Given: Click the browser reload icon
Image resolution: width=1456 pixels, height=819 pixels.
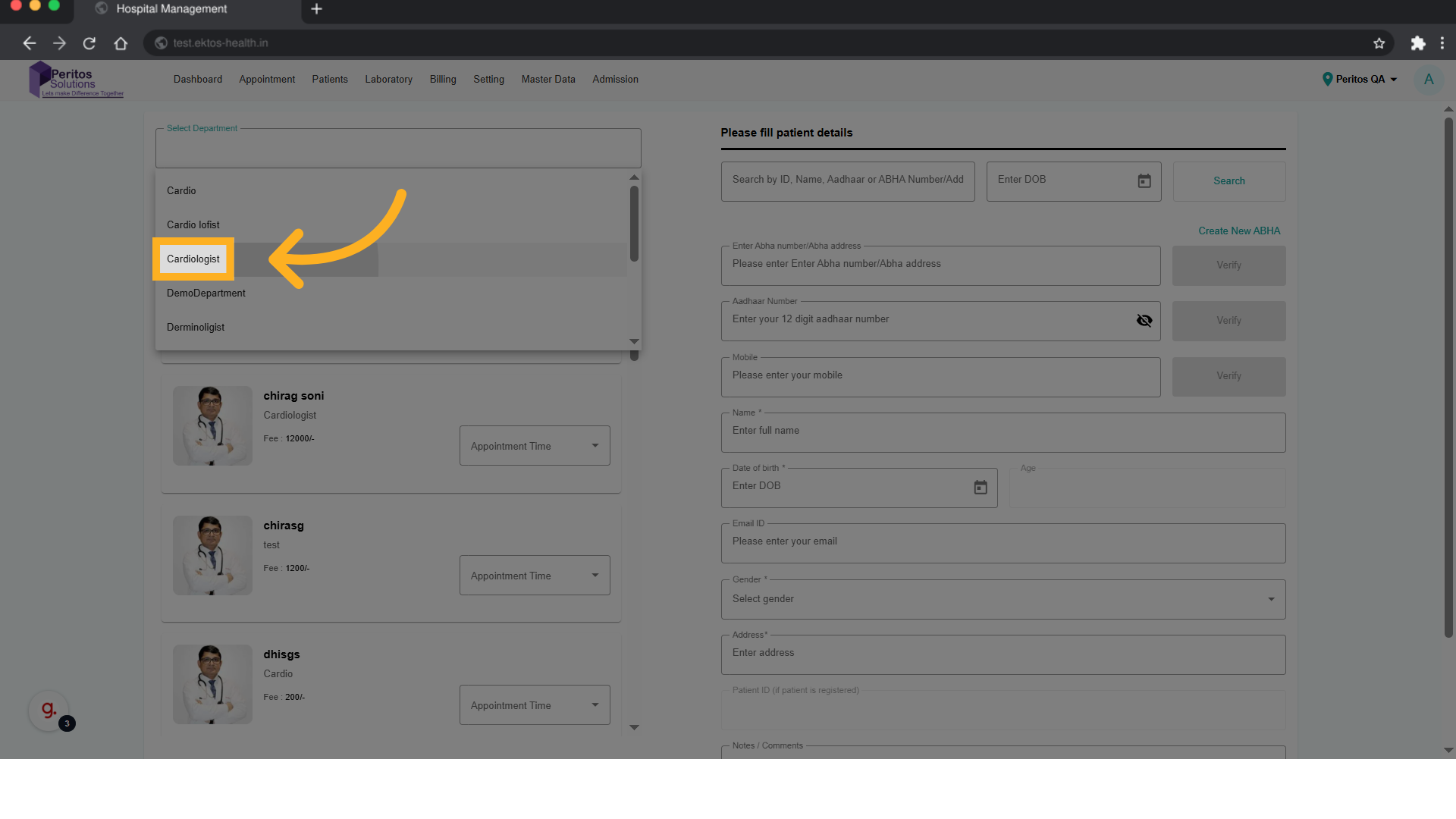Looking at the screenshot, I should (89, 43).
